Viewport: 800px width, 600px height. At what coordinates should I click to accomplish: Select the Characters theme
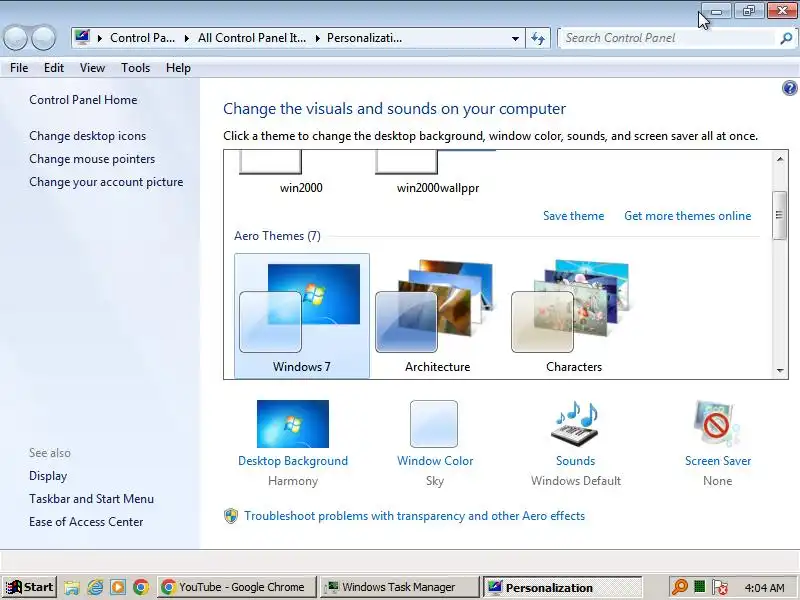coord(574,316)
